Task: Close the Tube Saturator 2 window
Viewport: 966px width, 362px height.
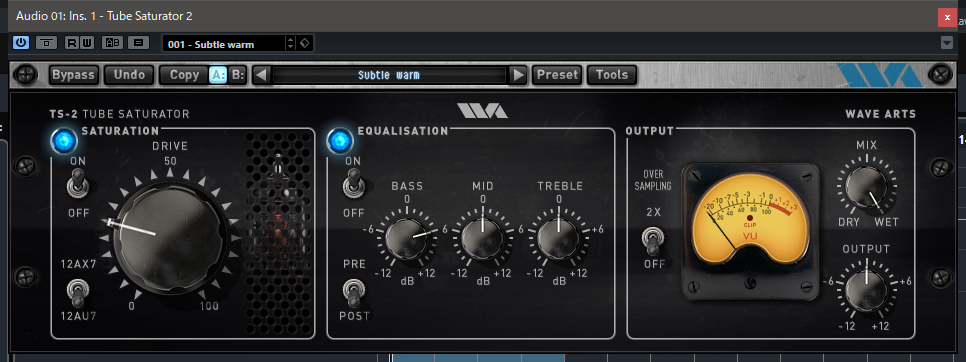Action: click(947, 17)
